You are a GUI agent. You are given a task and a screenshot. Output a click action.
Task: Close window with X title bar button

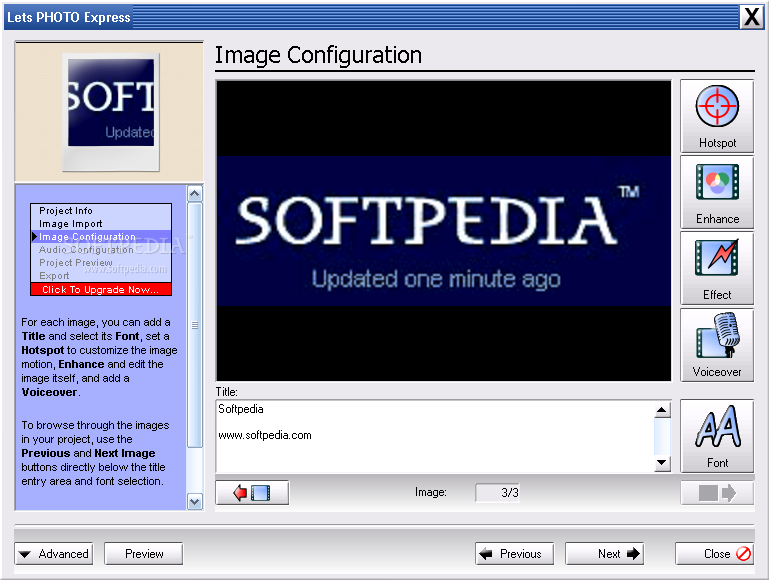point(751,17)
